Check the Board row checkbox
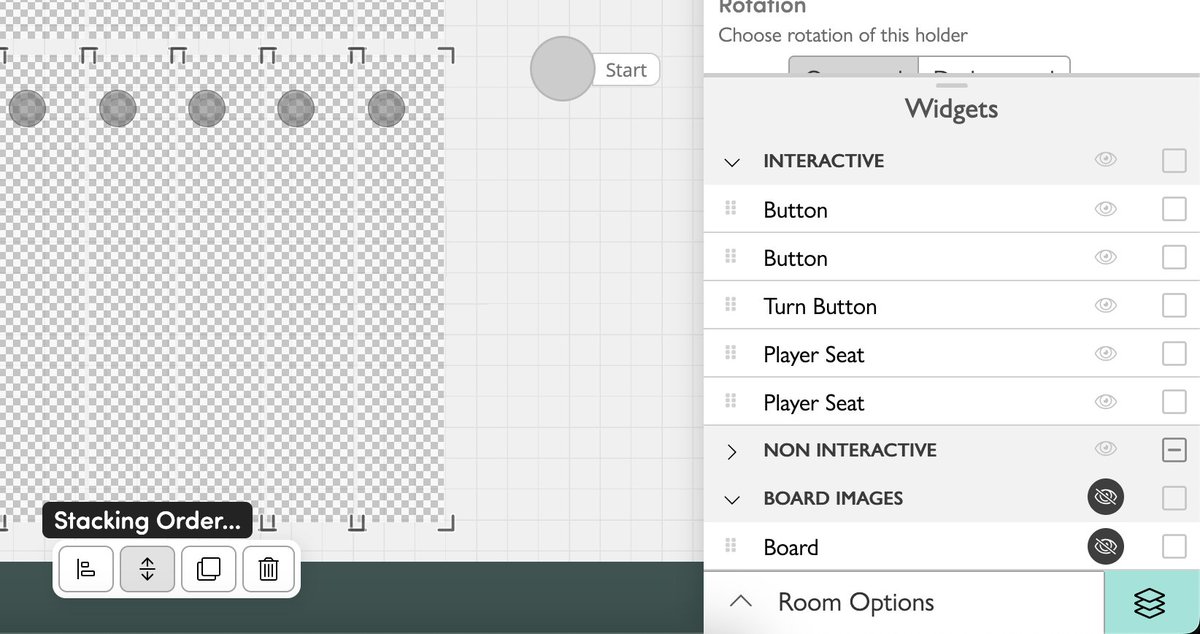 (1174, 546)
